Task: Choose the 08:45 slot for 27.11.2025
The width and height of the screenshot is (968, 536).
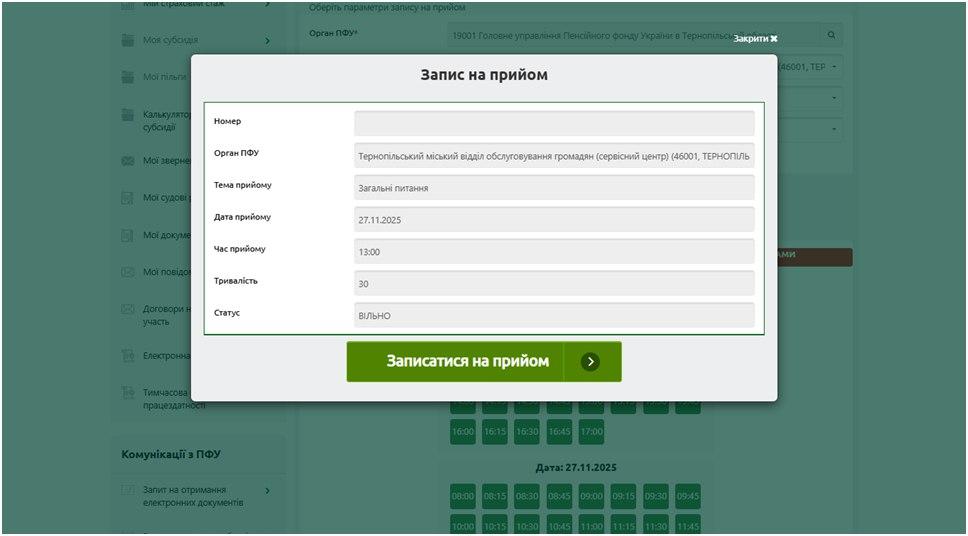Action: 559,495
